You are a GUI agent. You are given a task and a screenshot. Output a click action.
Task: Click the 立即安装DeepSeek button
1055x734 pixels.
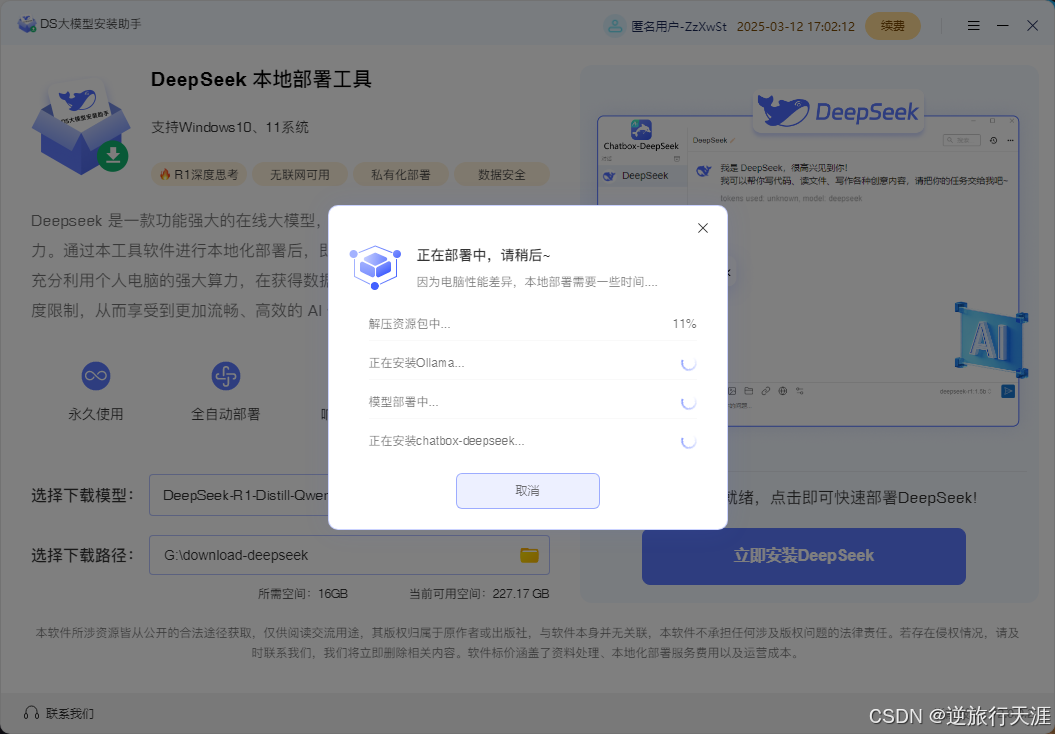803,556
